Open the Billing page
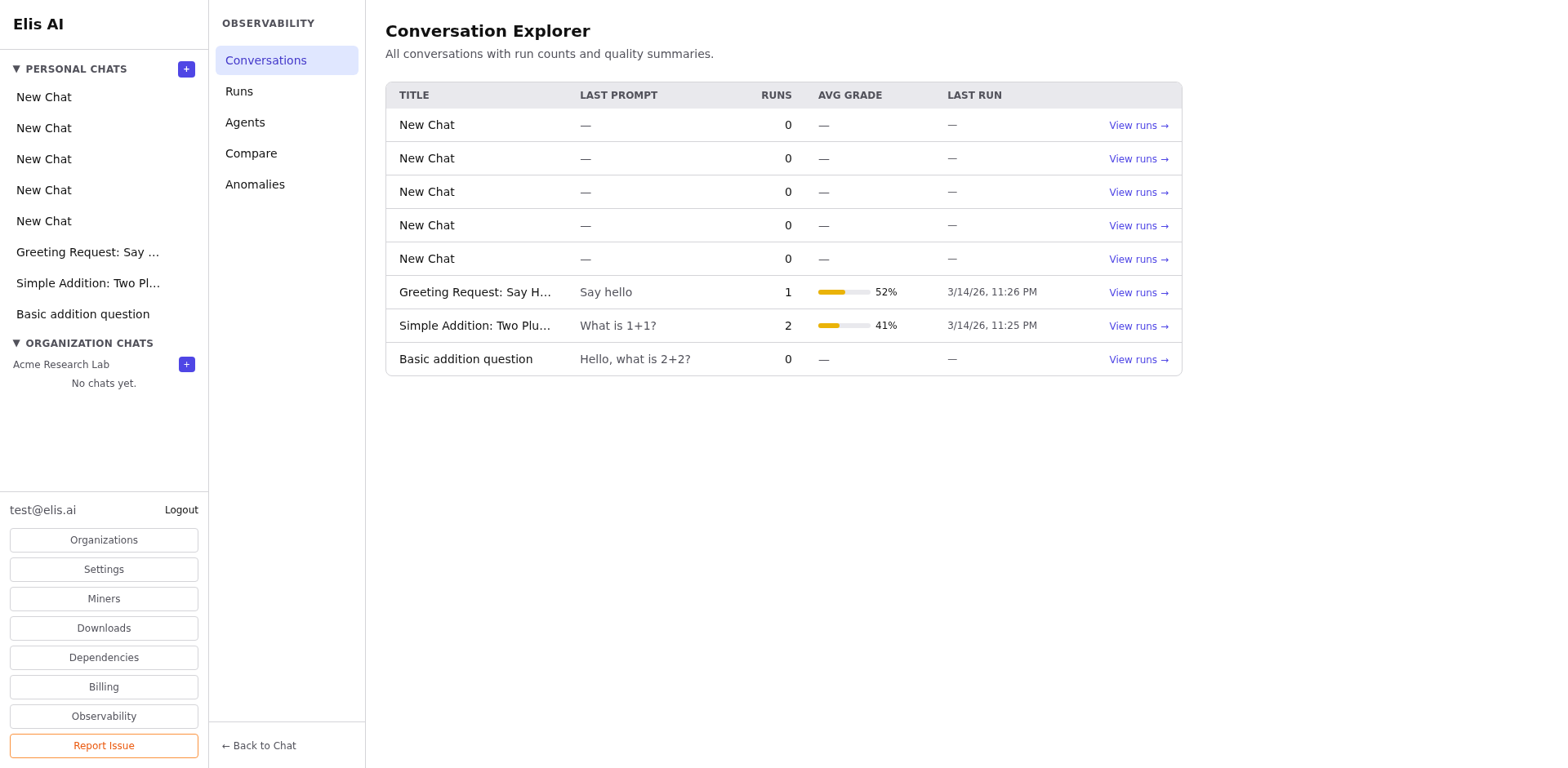 [104, 686]
